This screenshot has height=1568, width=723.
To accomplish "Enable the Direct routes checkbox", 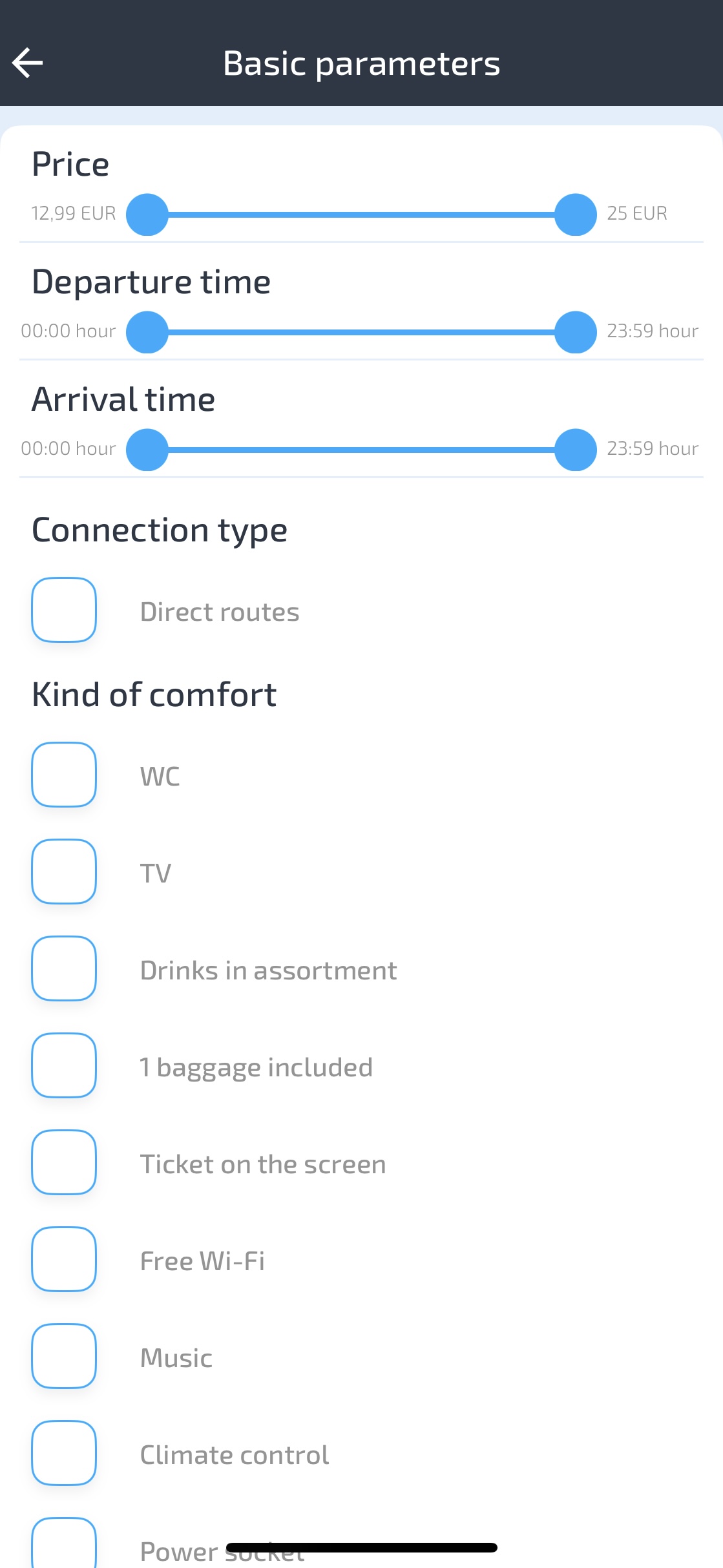I will 64,610.
